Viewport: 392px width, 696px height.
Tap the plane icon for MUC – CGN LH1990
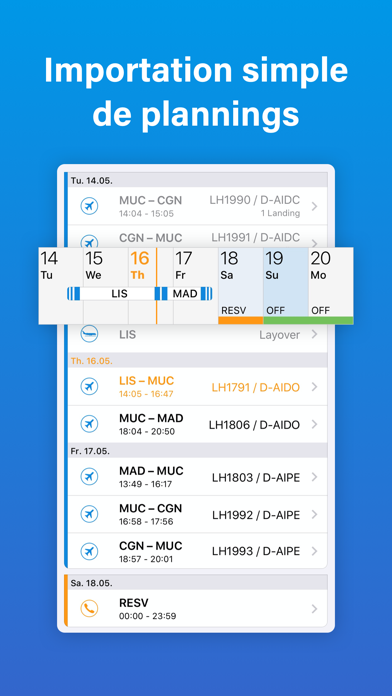point(89,206)
